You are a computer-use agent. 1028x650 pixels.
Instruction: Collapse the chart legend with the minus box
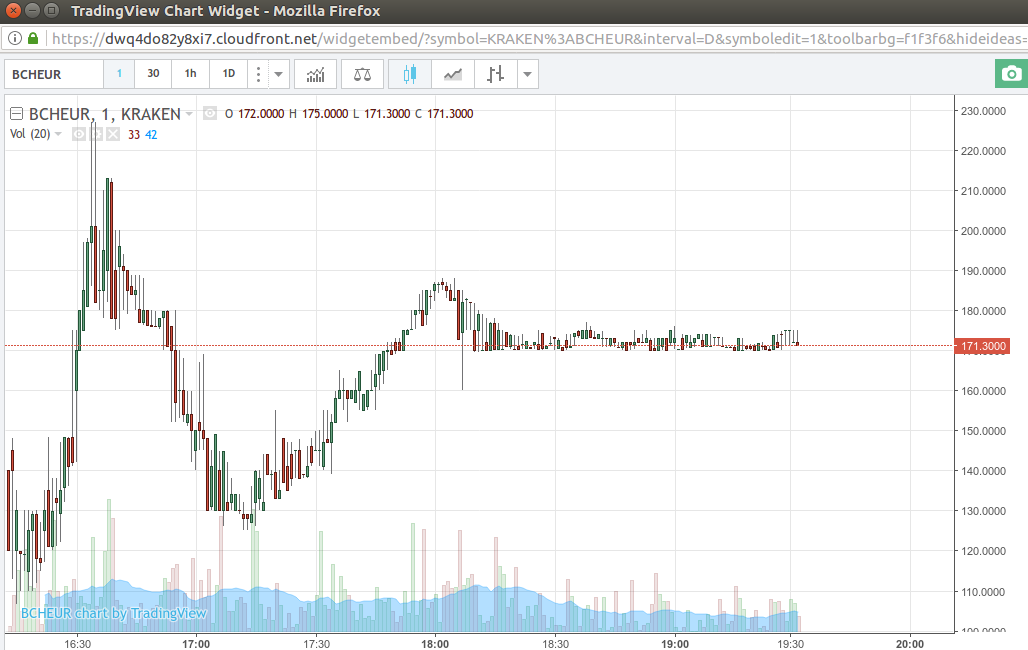[x=16, y=113]
